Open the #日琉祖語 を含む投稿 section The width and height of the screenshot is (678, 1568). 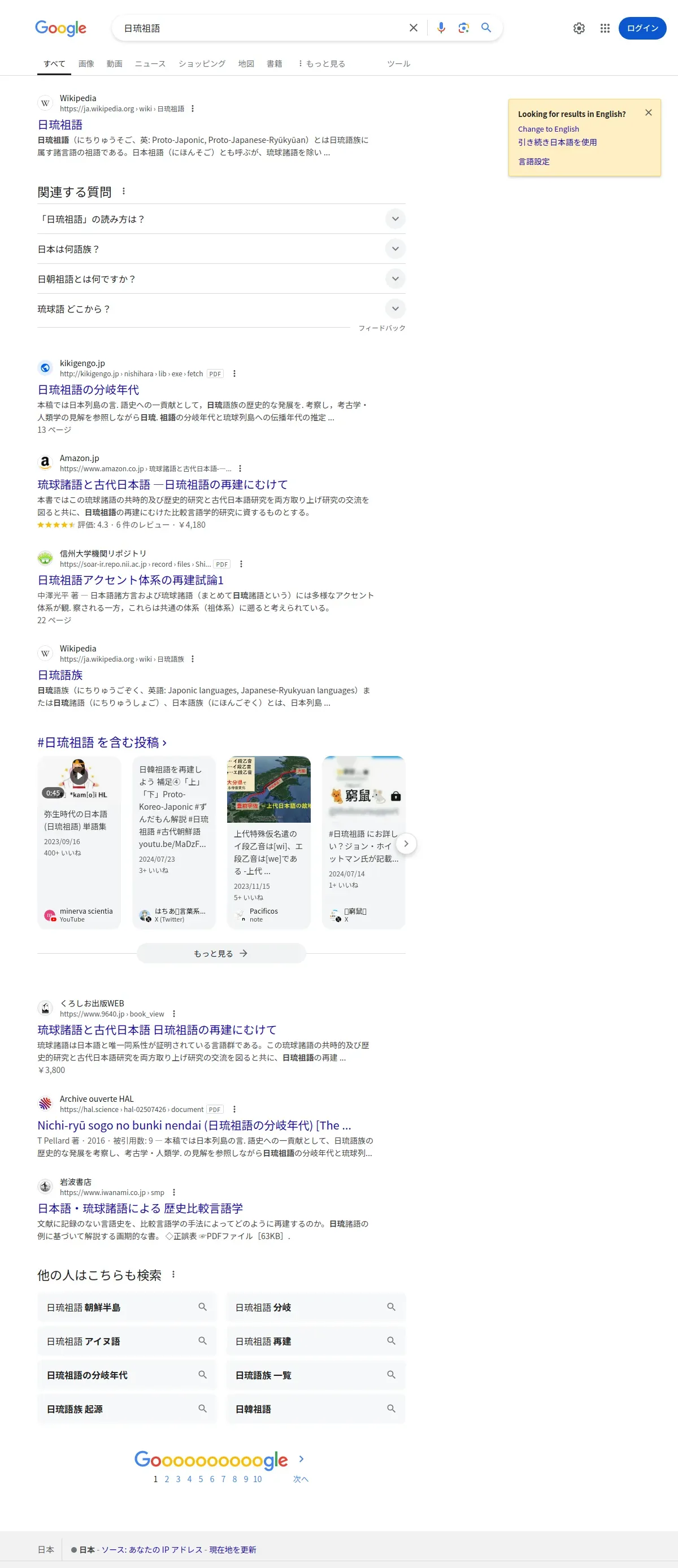click(102, 742)
